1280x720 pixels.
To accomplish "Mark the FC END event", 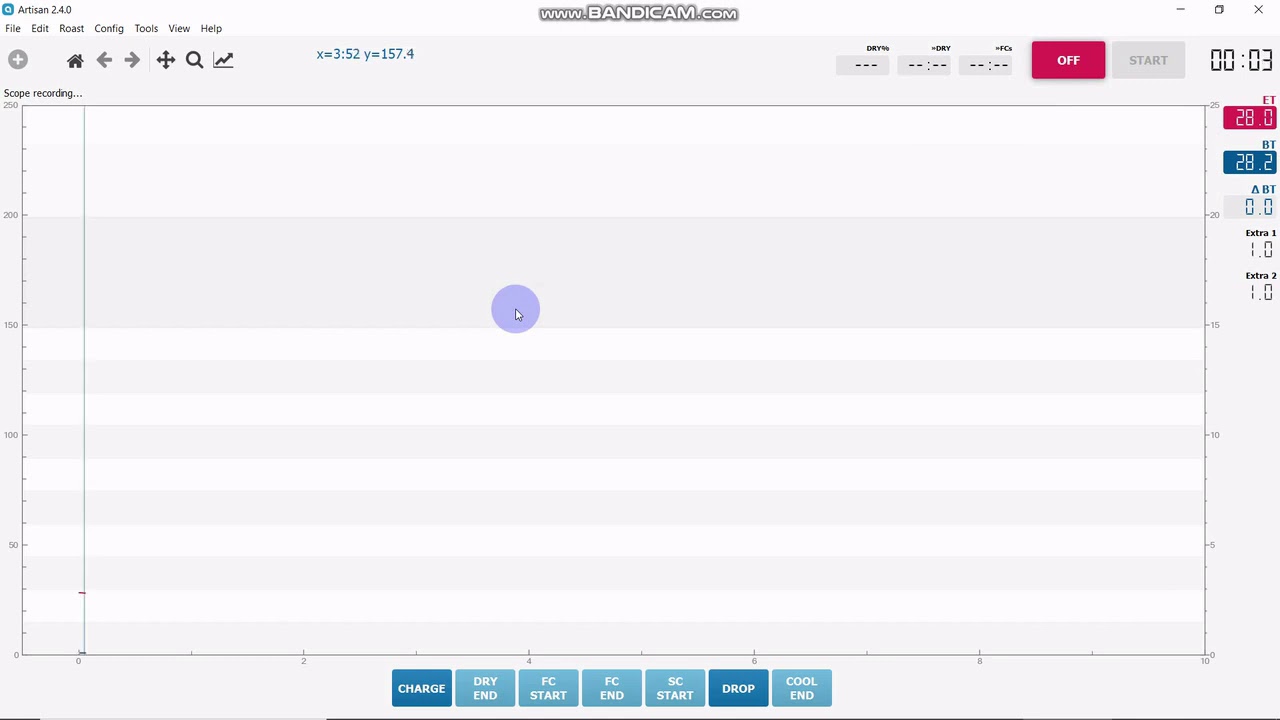I will point(612,688).
